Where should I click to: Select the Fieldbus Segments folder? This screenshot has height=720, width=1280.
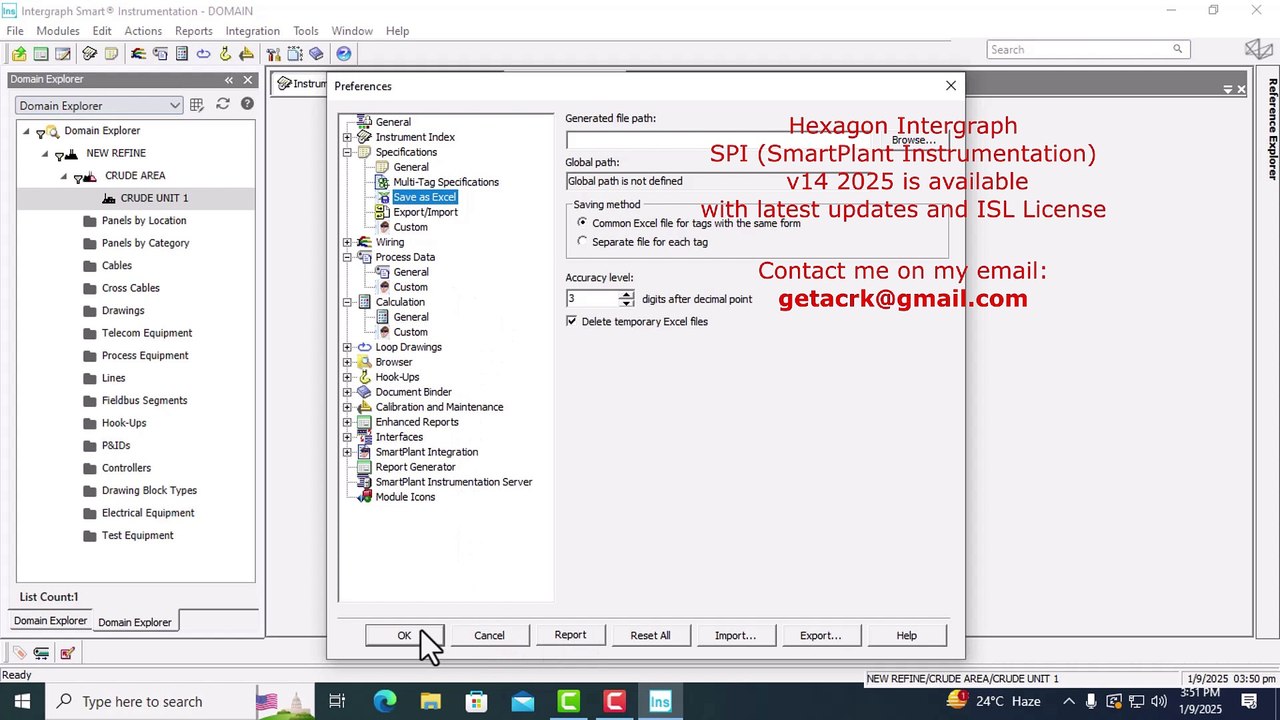(144, 400)
